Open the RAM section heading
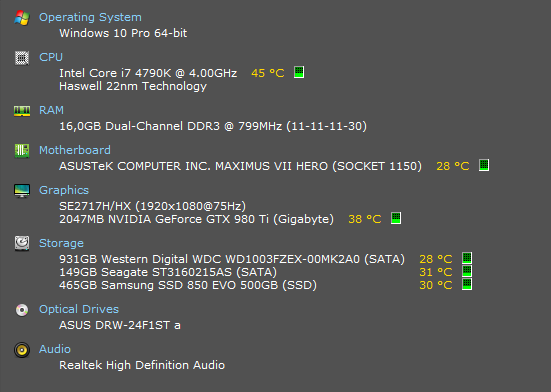 [x=51, y=110]
